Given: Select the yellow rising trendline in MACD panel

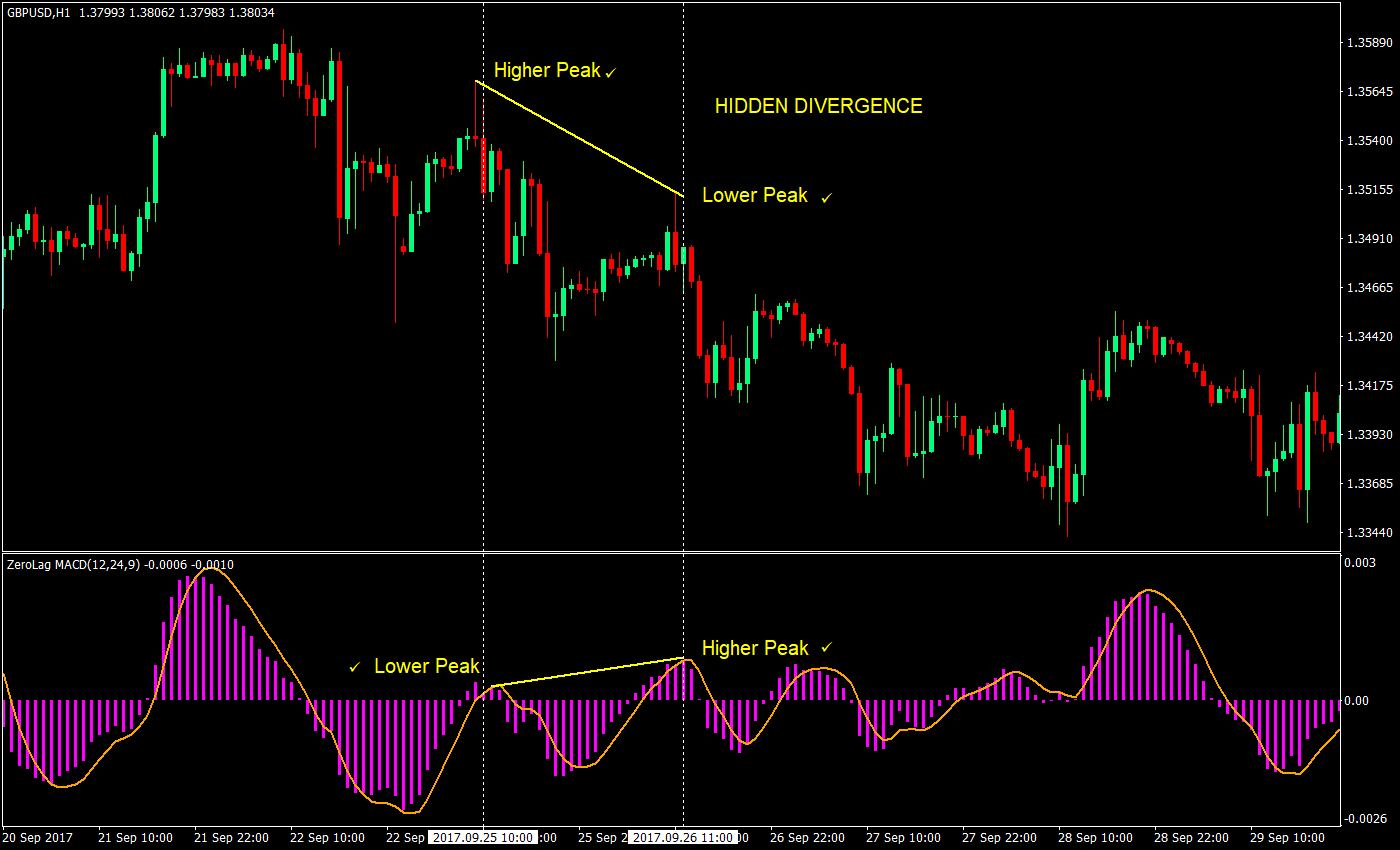Looking at the screenshot, I should click(x=587, y=672).
